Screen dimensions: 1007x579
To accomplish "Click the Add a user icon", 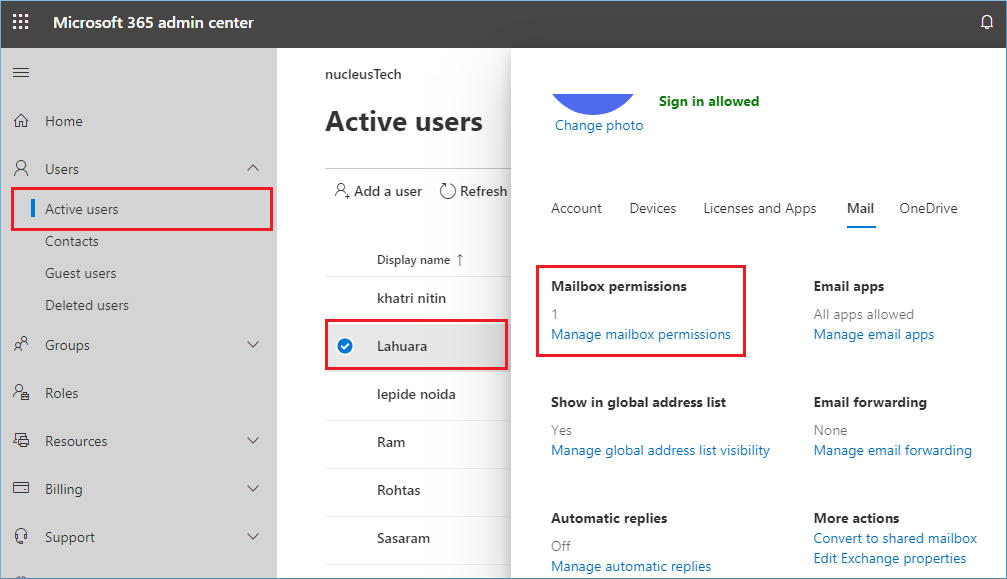I will point(342,191).
